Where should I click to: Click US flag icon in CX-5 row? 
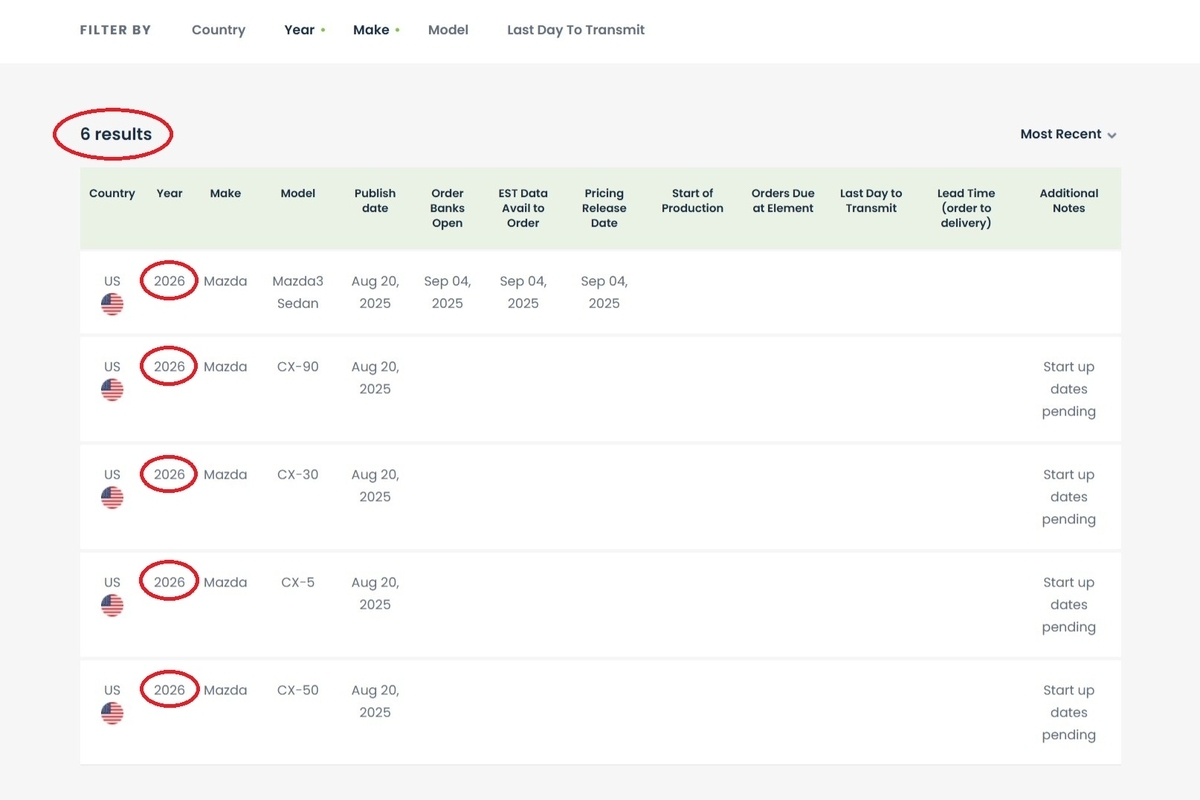(x=112, y=606)
